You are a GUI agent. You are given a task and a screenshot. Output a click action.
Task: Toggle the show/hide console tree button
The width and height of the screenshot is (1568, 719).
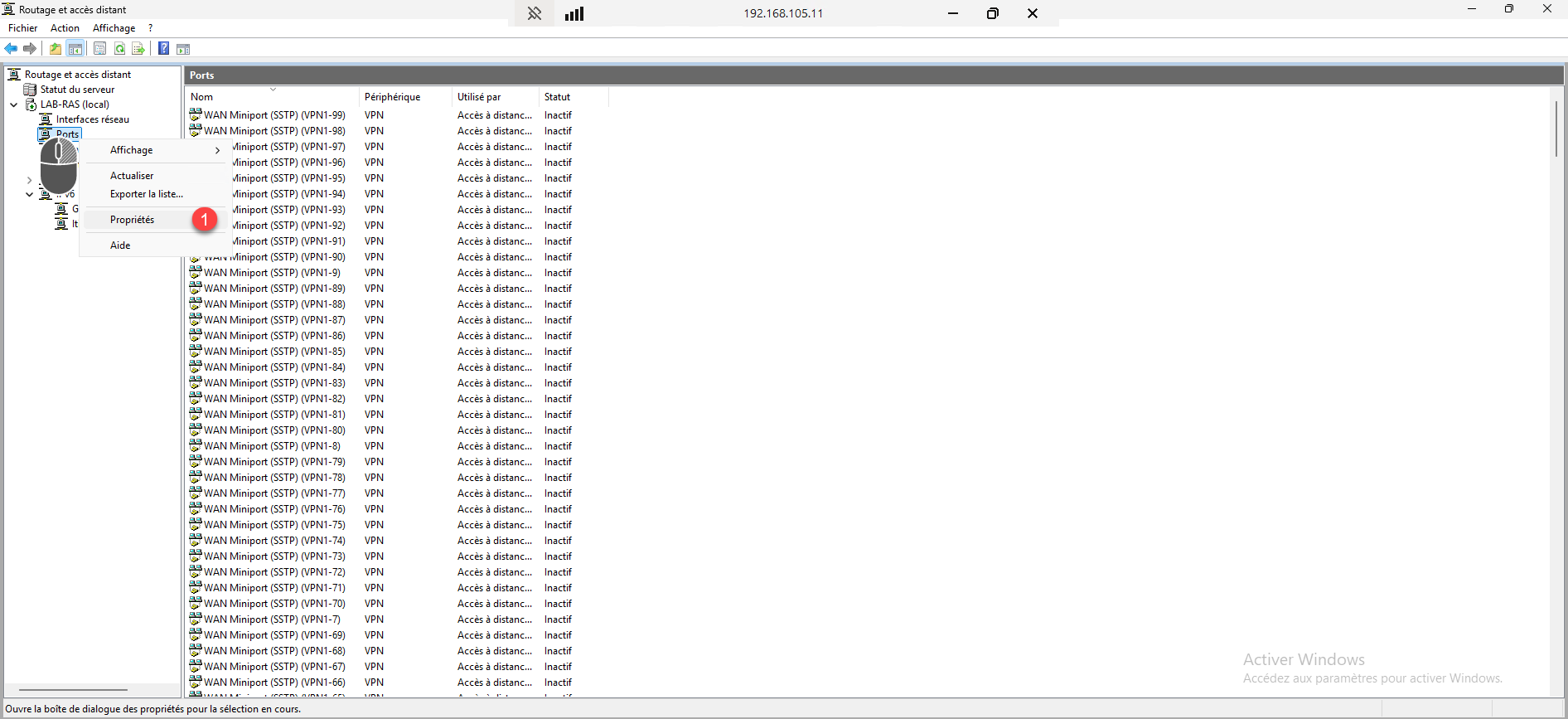point(75,49)
